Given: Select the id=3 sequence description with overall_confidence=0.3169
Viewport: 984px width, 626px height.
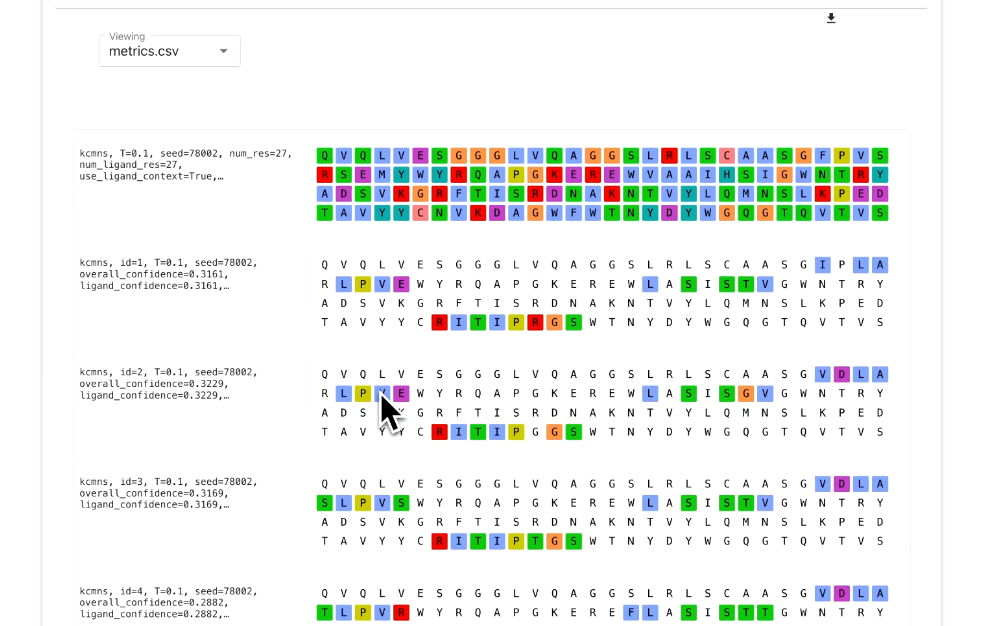Looking at the screenshot, I should pos(168,493).
